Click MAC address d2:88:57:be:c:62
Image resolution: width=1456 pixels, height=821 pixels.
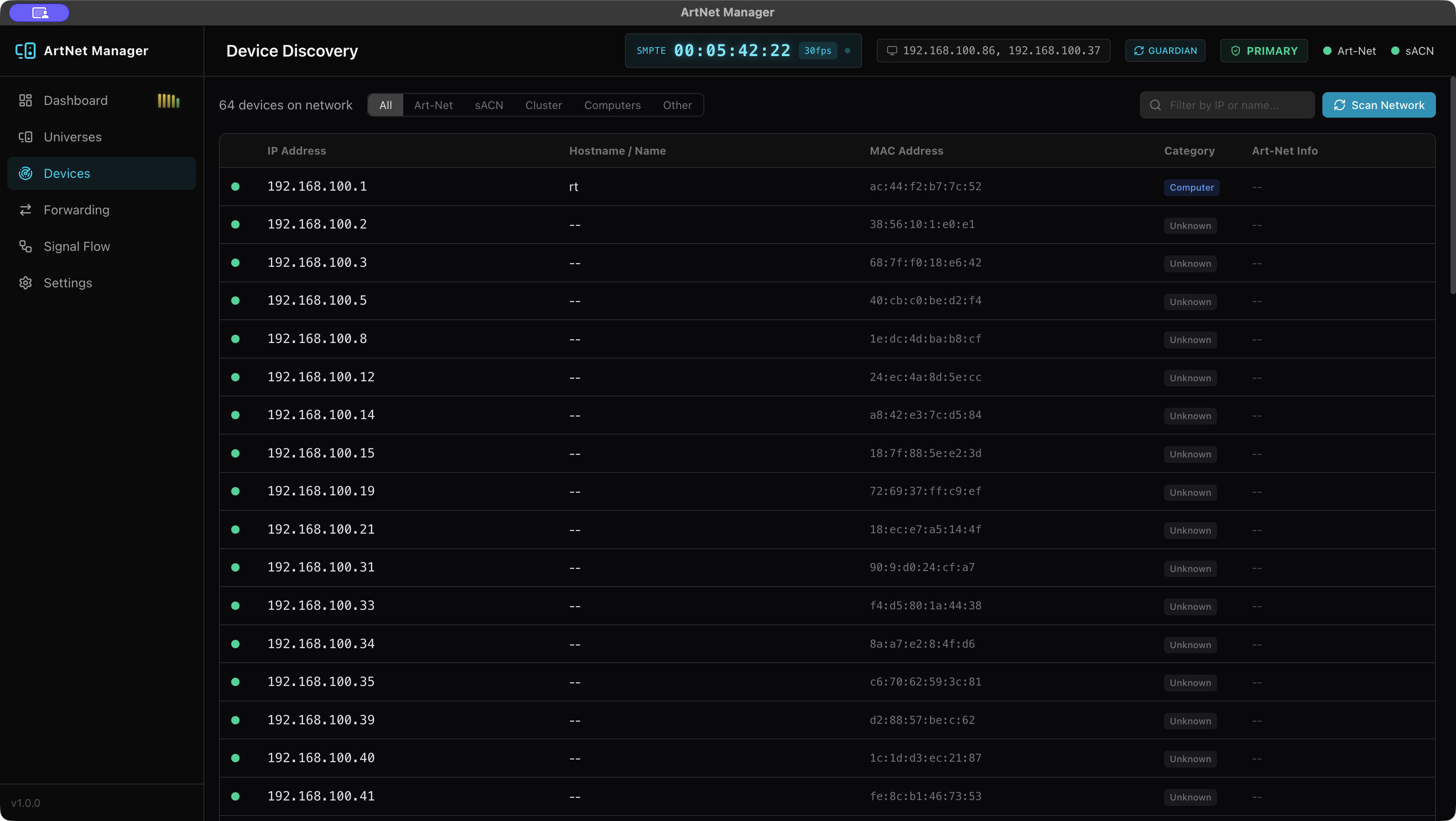(922, 720)
